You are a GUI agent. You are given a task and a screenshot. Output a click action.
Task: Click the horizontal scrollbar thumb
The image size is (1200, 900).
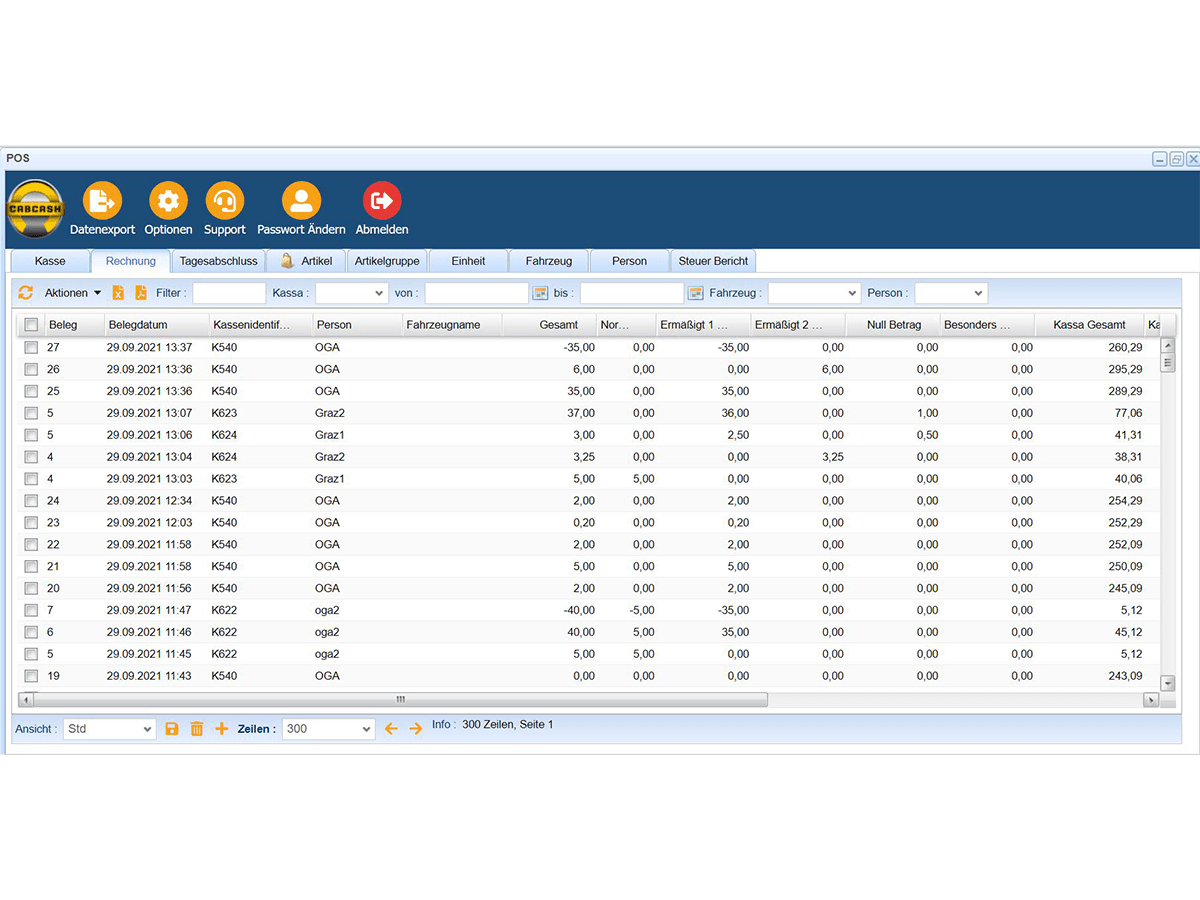tap(400, 700)
